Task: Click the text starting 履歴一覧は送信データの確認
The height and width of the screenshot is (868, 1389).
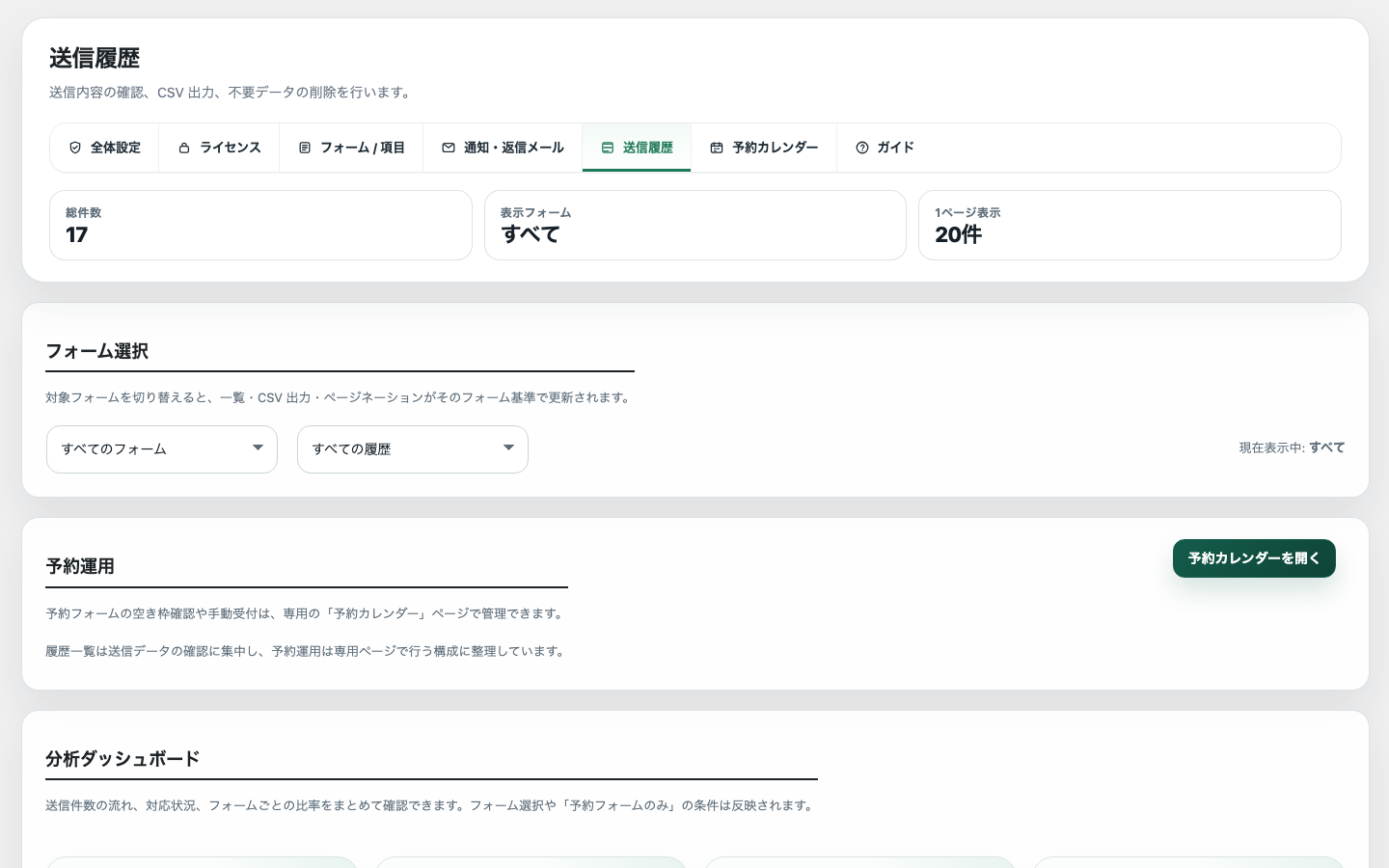Action: [307, 651]
